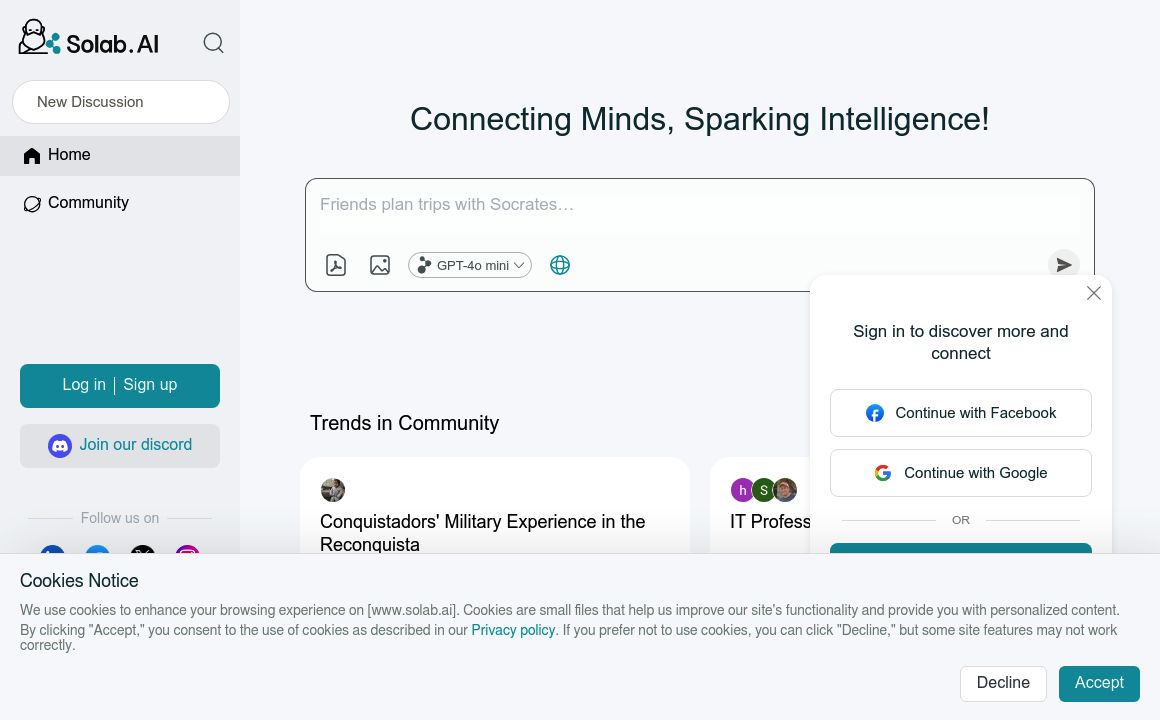Decline the cookies notice
Image resolution: width=1160 pixels, height=720 pixels.
coord(1003,683)
